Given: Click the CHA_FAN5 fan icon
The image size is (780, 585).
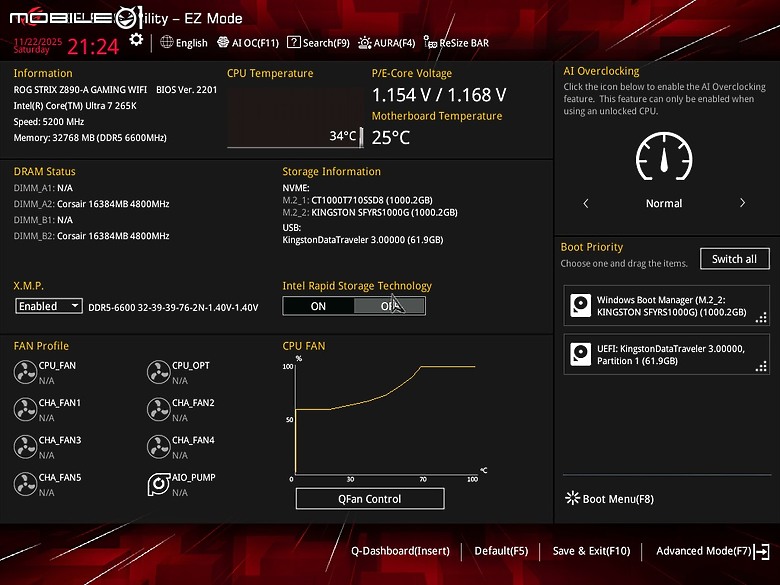Looking at the screenshot, I should (25, 484).
